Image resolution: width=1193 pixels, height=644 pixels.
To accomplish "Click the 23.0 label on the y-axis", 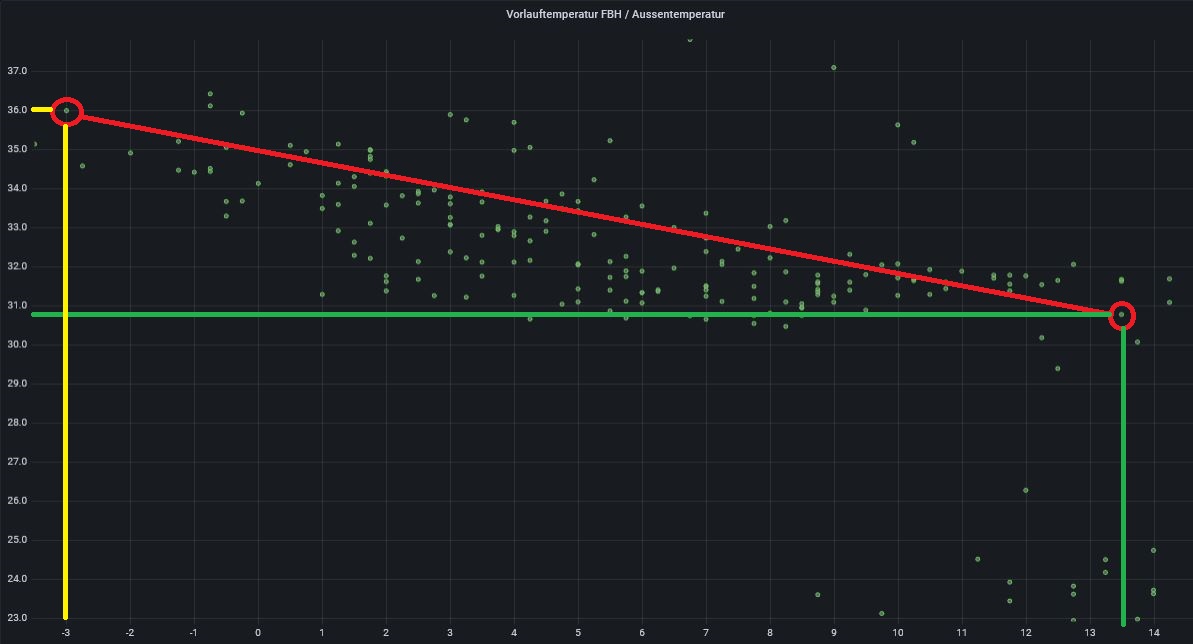I will click(x=17, y=618).
